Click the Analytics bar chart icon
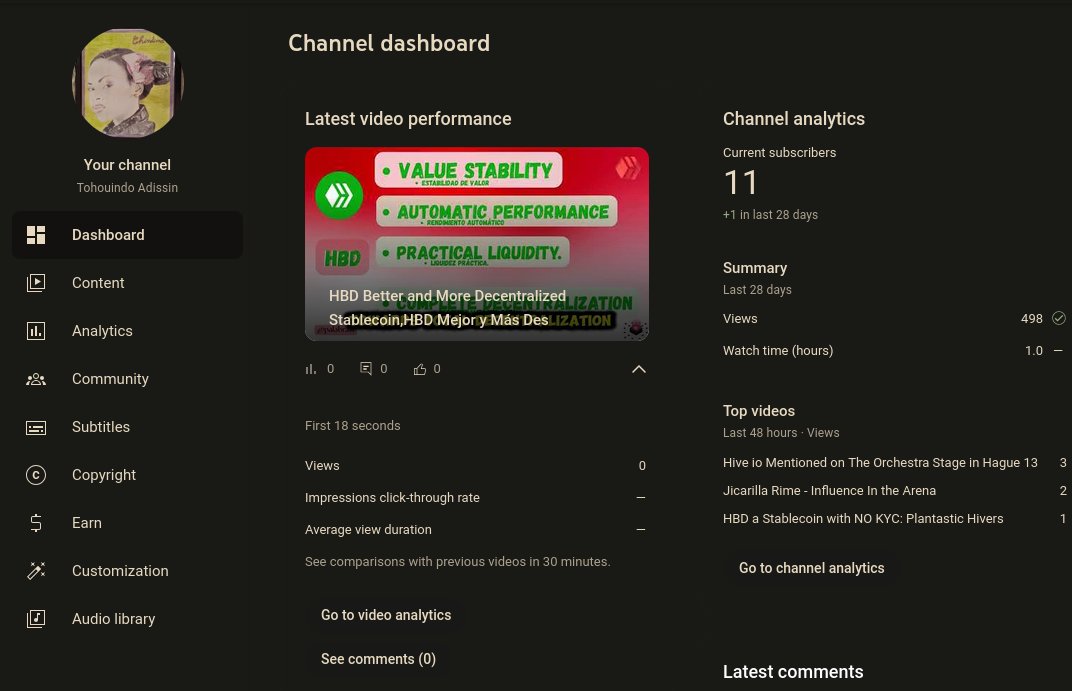This screenshot has height=691, width=1072. click(36, 331)
